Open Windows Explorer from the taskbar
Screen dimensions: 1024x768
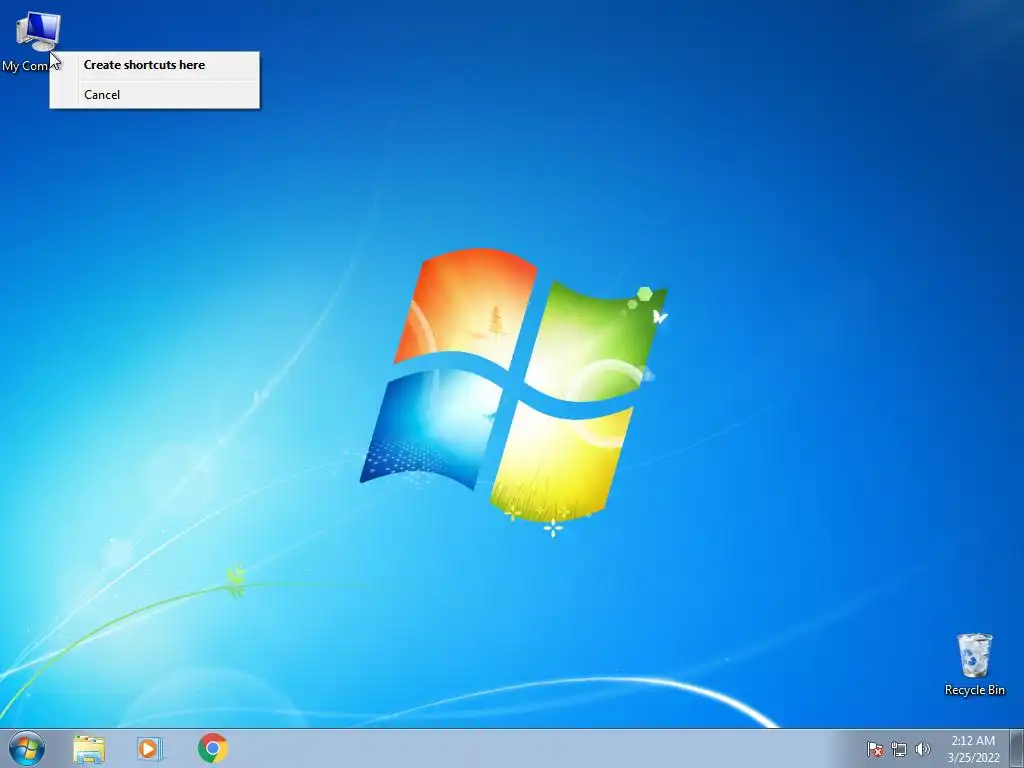coord(89,748)
